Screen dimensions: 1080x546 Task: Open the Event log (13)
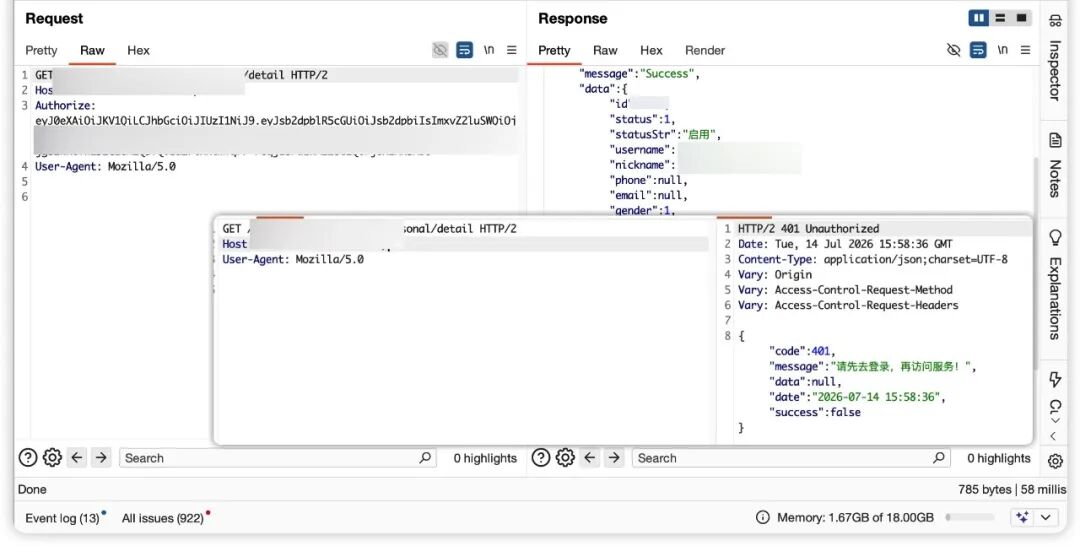click(x=63, y=518)
